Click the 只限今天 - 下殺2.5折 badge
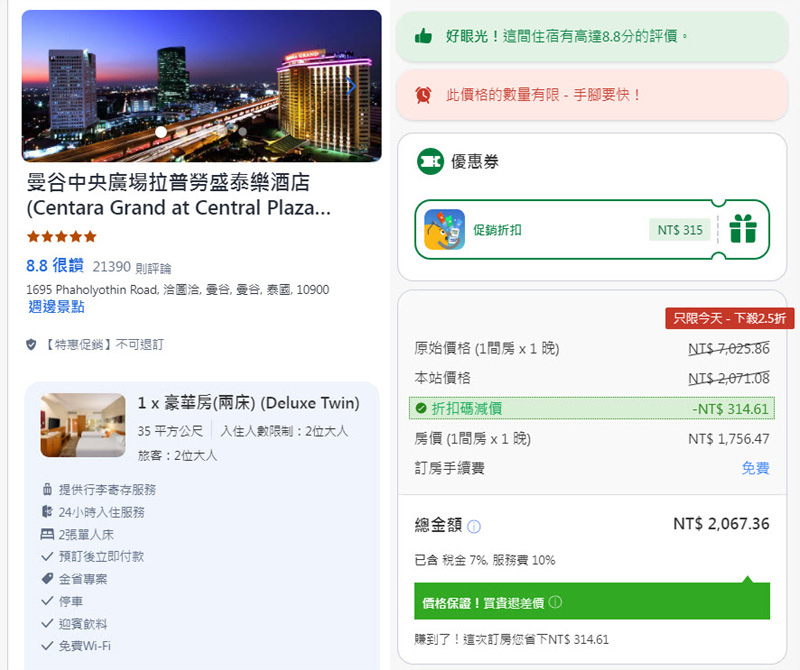This screenshot has height=670, width=800. pos(729,318)
